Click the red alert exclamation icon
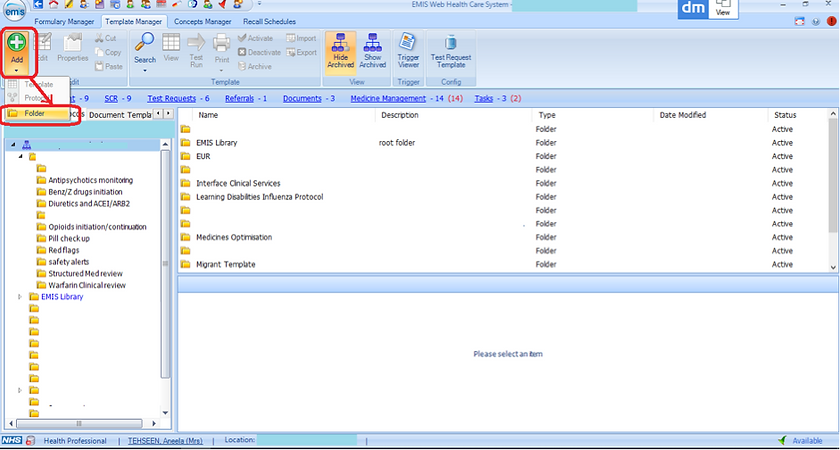This screenshot has height=450, width=840. [831, 22]
